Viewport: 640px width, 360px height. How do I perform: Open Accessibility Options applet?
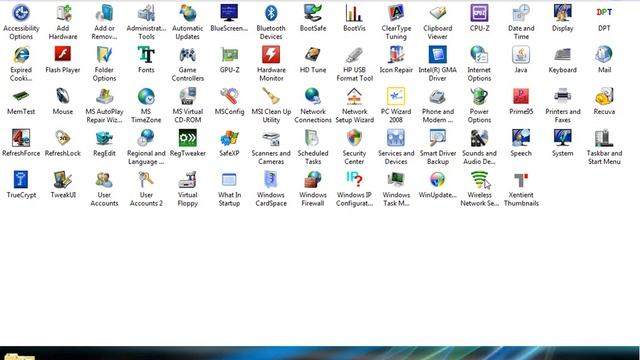21,13
